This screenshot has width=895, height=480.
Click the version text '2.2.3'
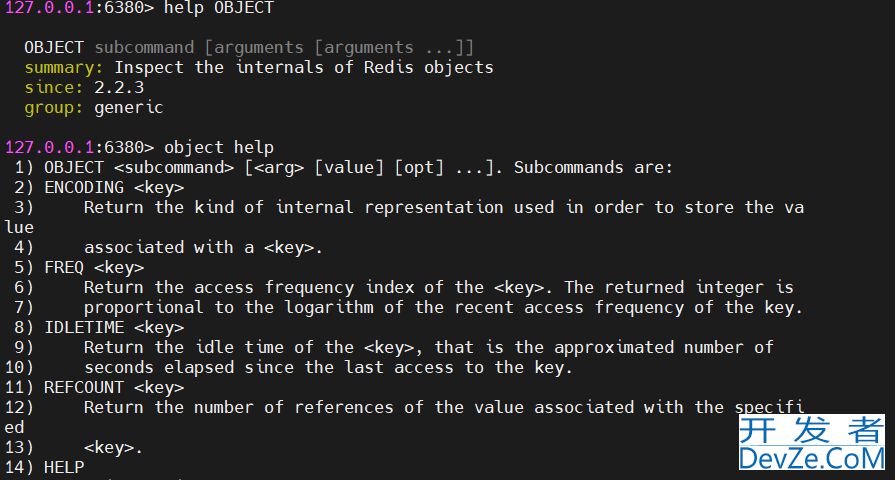pyautogui.click(x=119, y=87)
